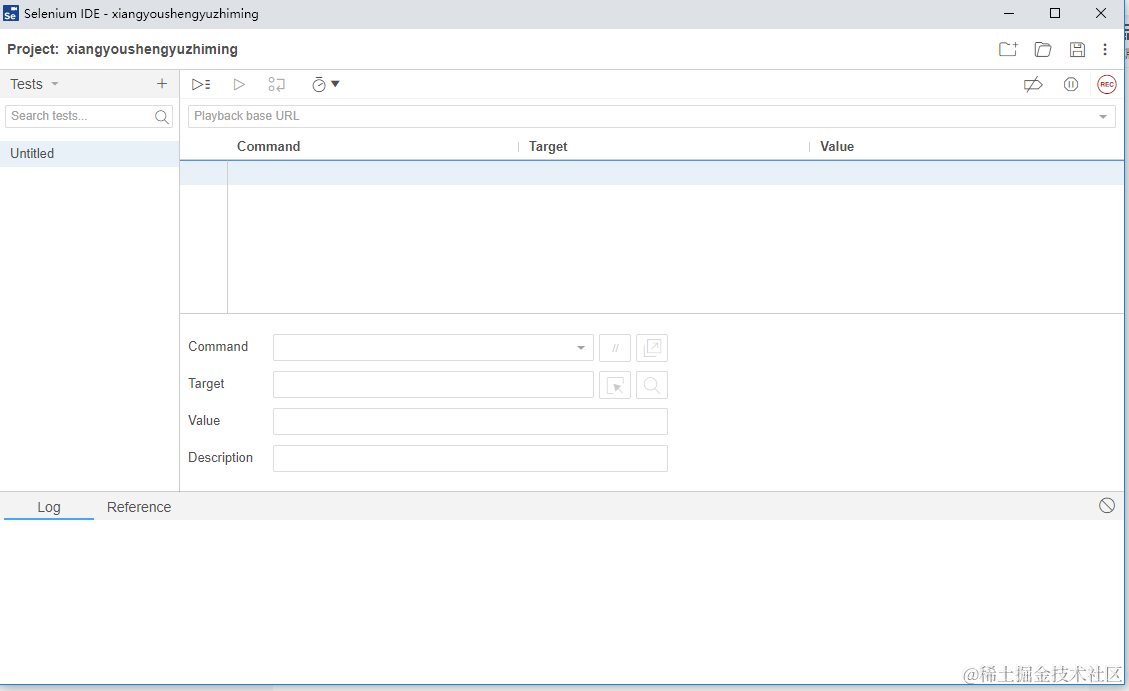
Task: Switch to the Log tab
Action: coord(49,507)
